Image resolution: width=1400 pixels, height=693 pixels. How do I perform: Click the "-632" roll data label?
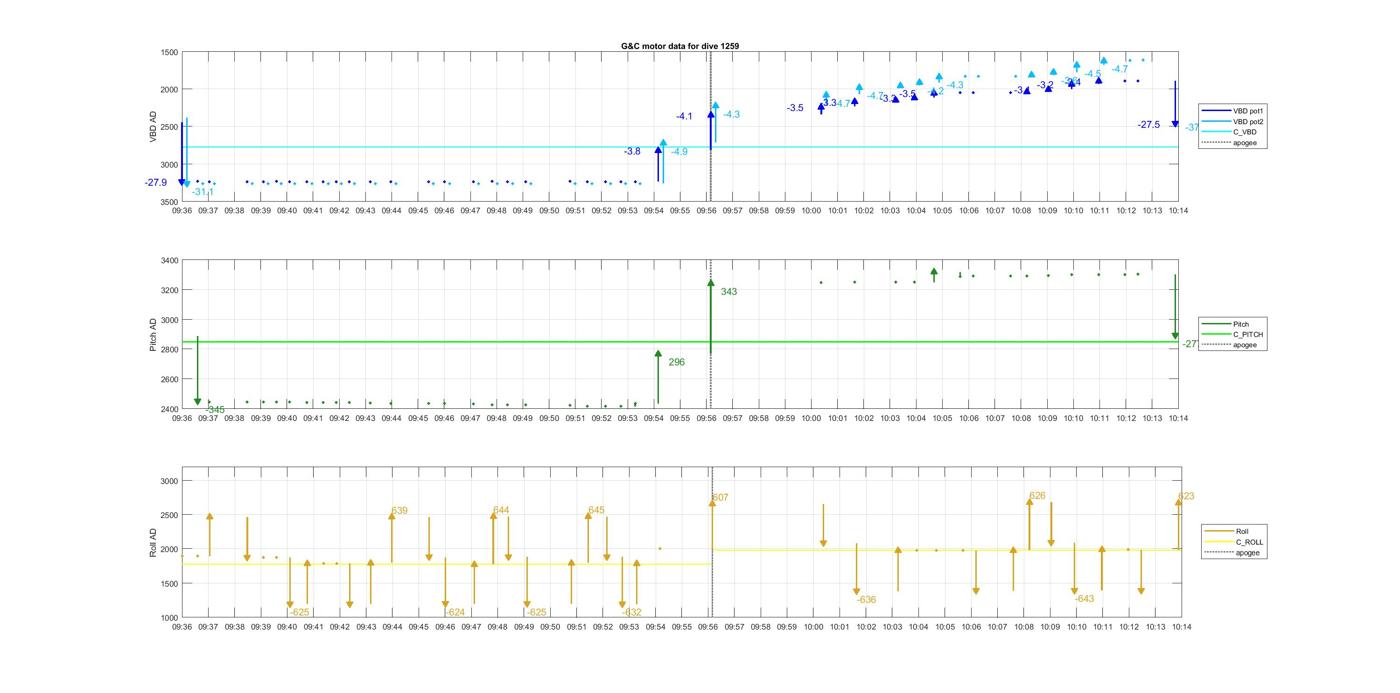click(x=631, y=613)
